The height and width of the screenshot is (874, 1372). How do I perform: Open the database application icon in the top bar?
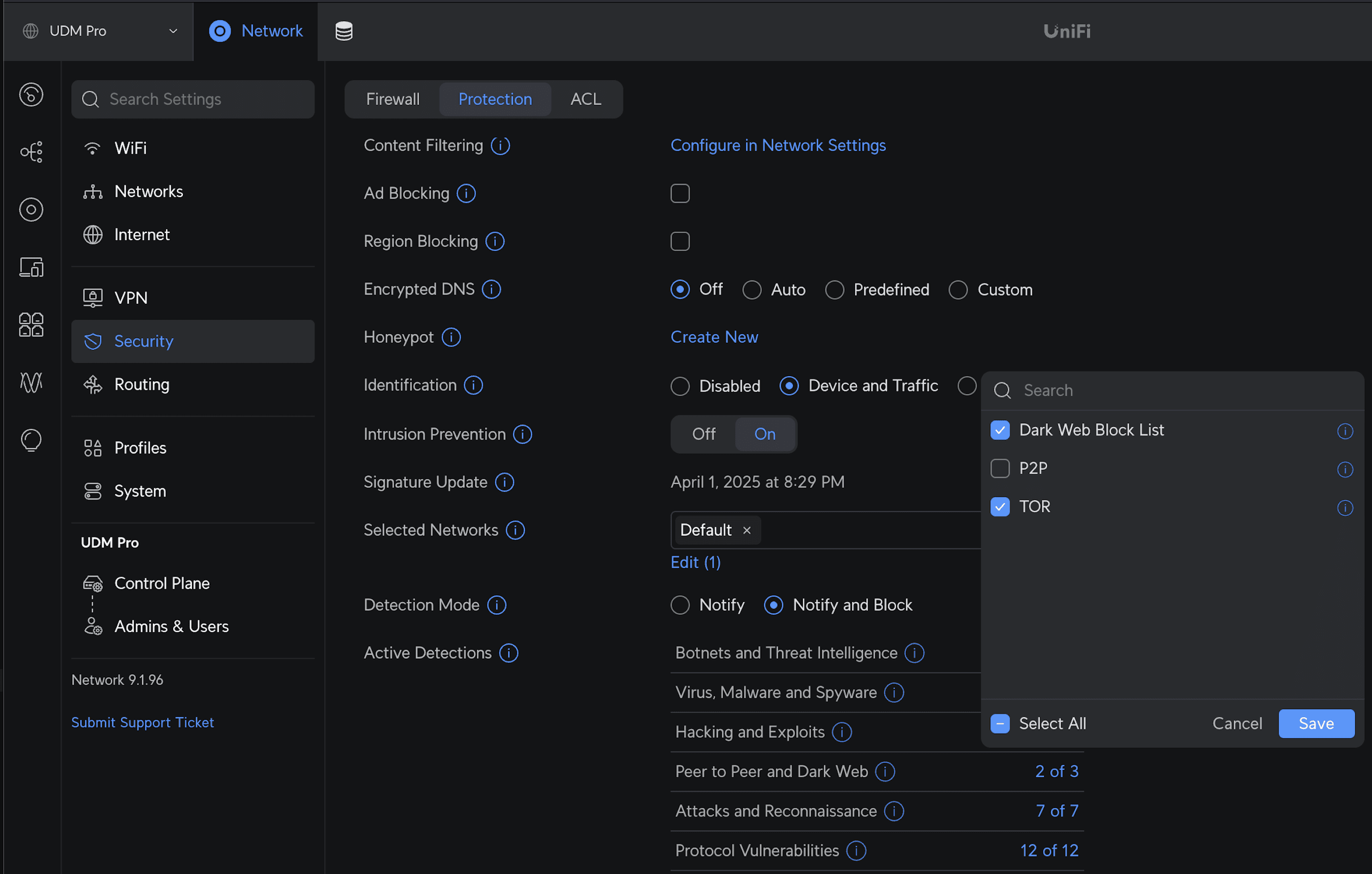click(344, 31)
